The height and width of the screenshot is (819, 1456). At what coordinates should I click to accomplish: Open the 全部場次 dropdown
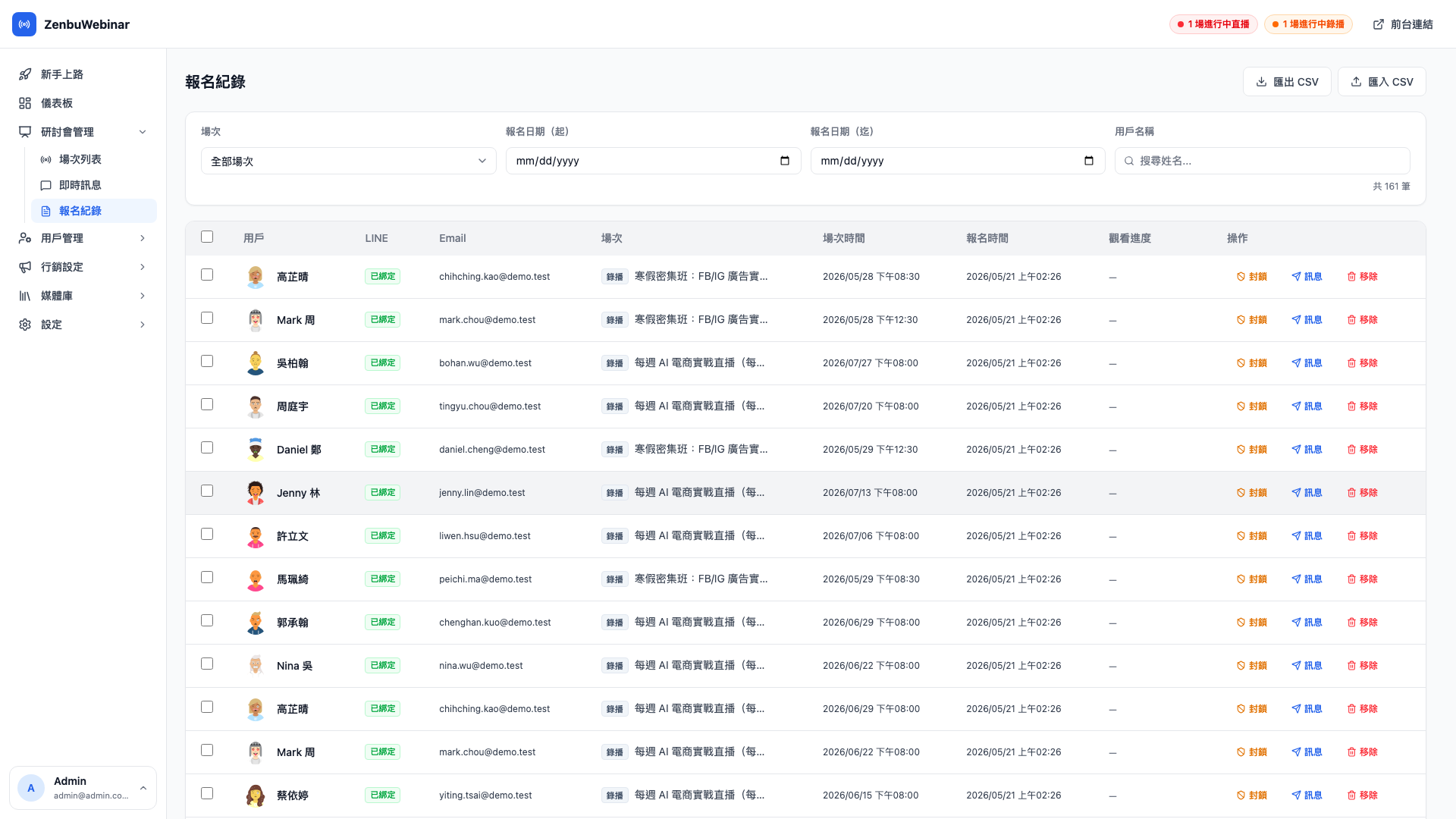[349, 161]
